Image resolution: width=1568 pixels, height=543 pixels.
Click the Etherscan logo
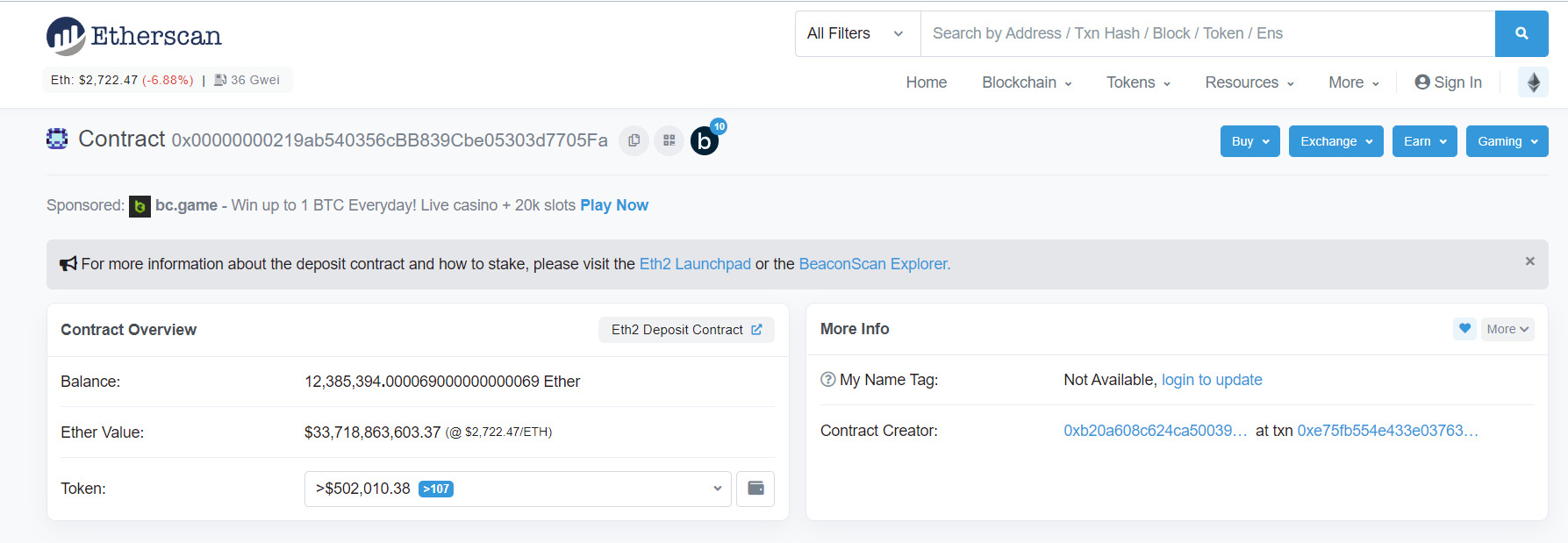tap(134, 36)
